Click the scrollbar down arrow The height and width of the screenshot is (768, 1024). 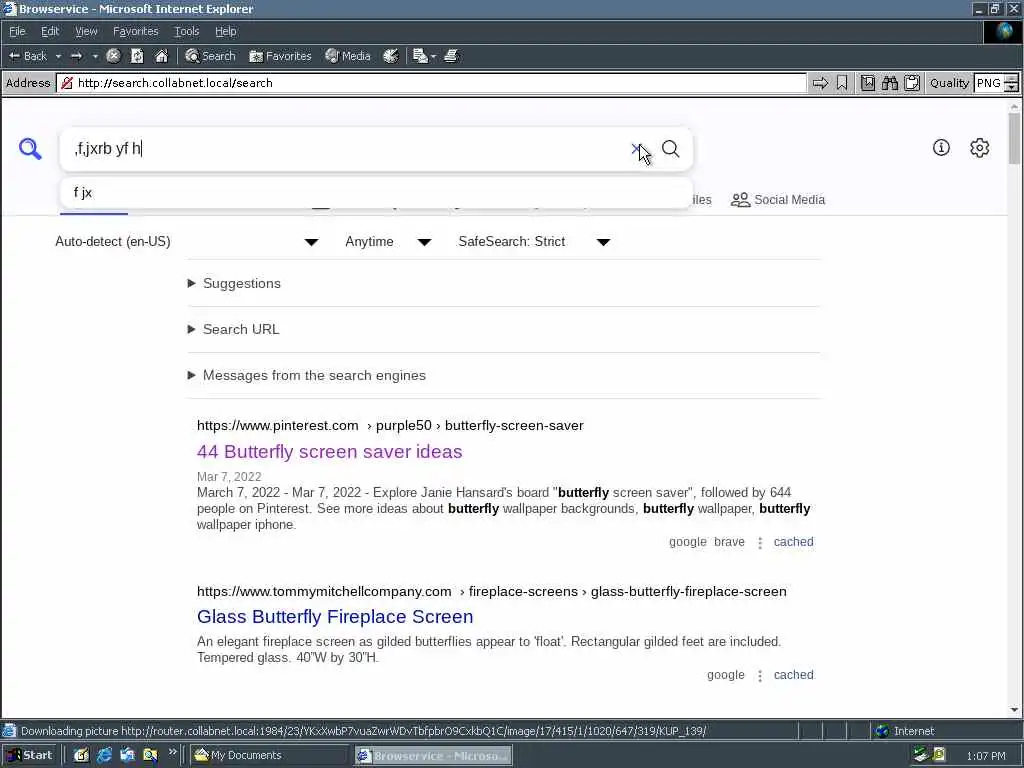1014,711
